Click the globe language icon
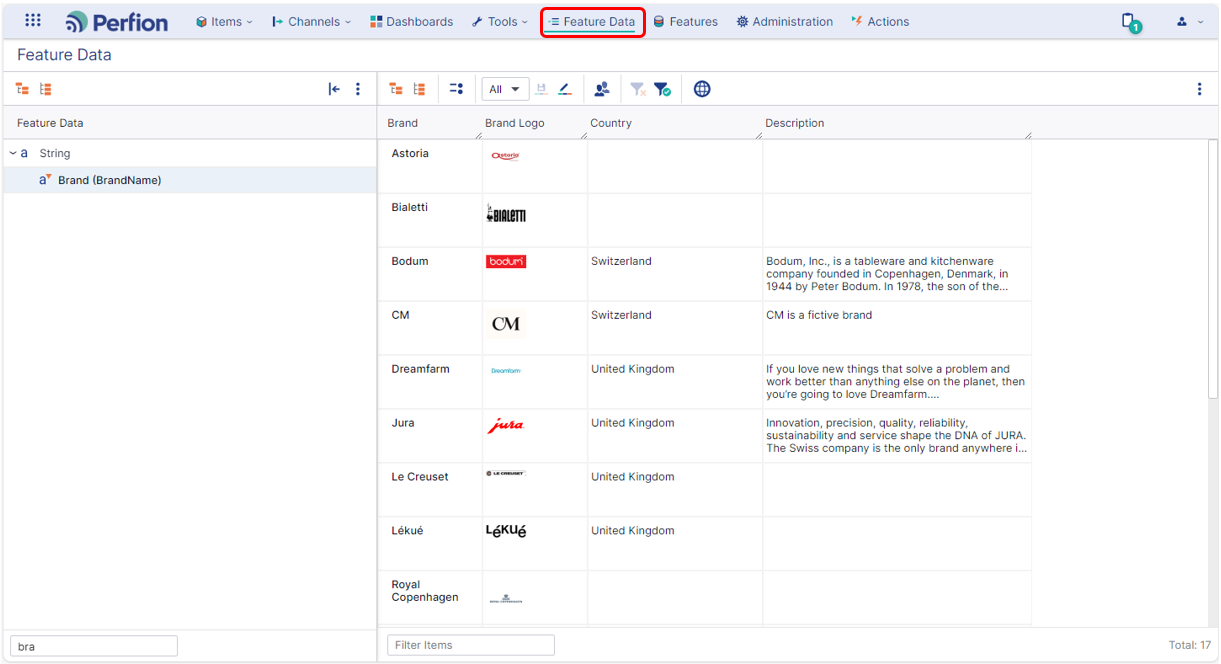Viewport: 1221px width, 664px height. (x=702, y=89)
